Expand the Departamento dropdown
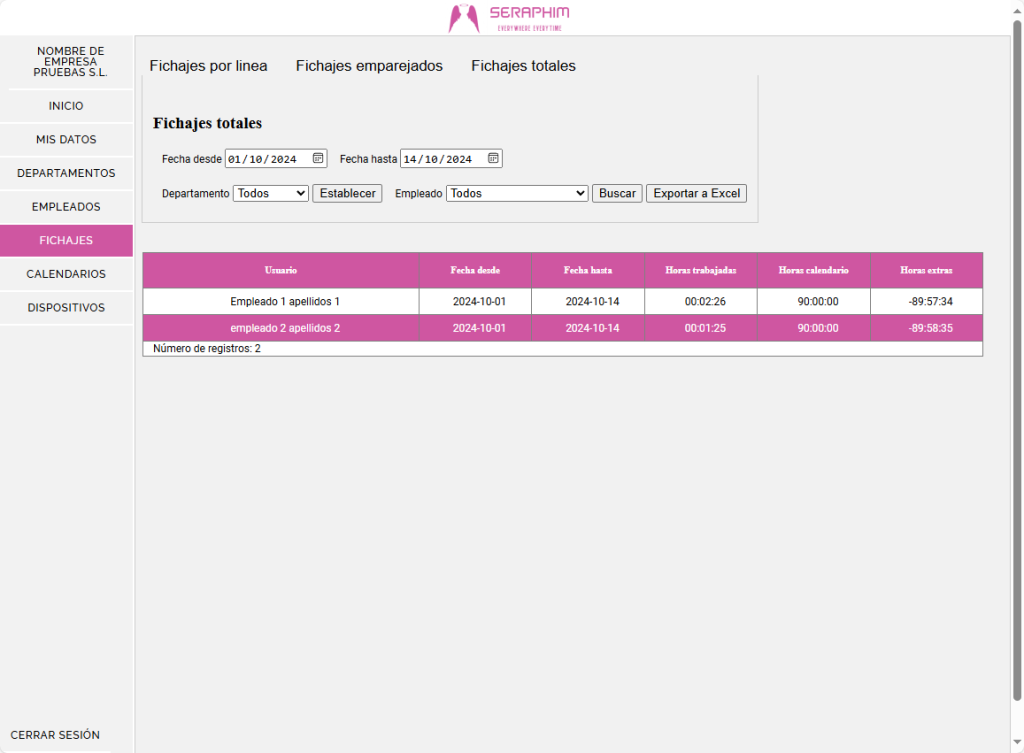Image resolution: width=1024 pixels, height=753 pixels. coord(270,194)
